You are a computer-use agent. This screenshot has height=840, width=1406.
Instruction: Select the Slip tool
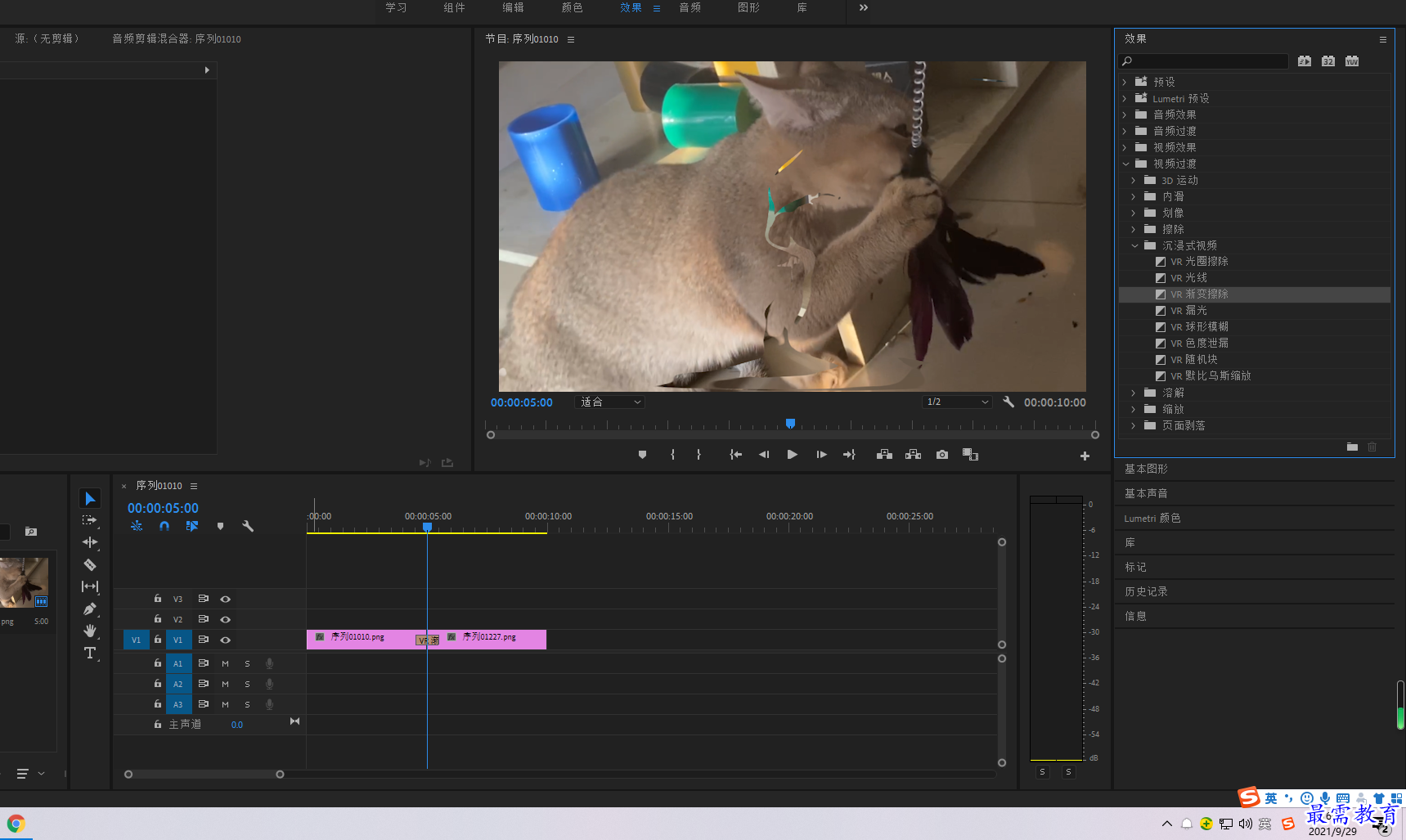pos(90,586)
